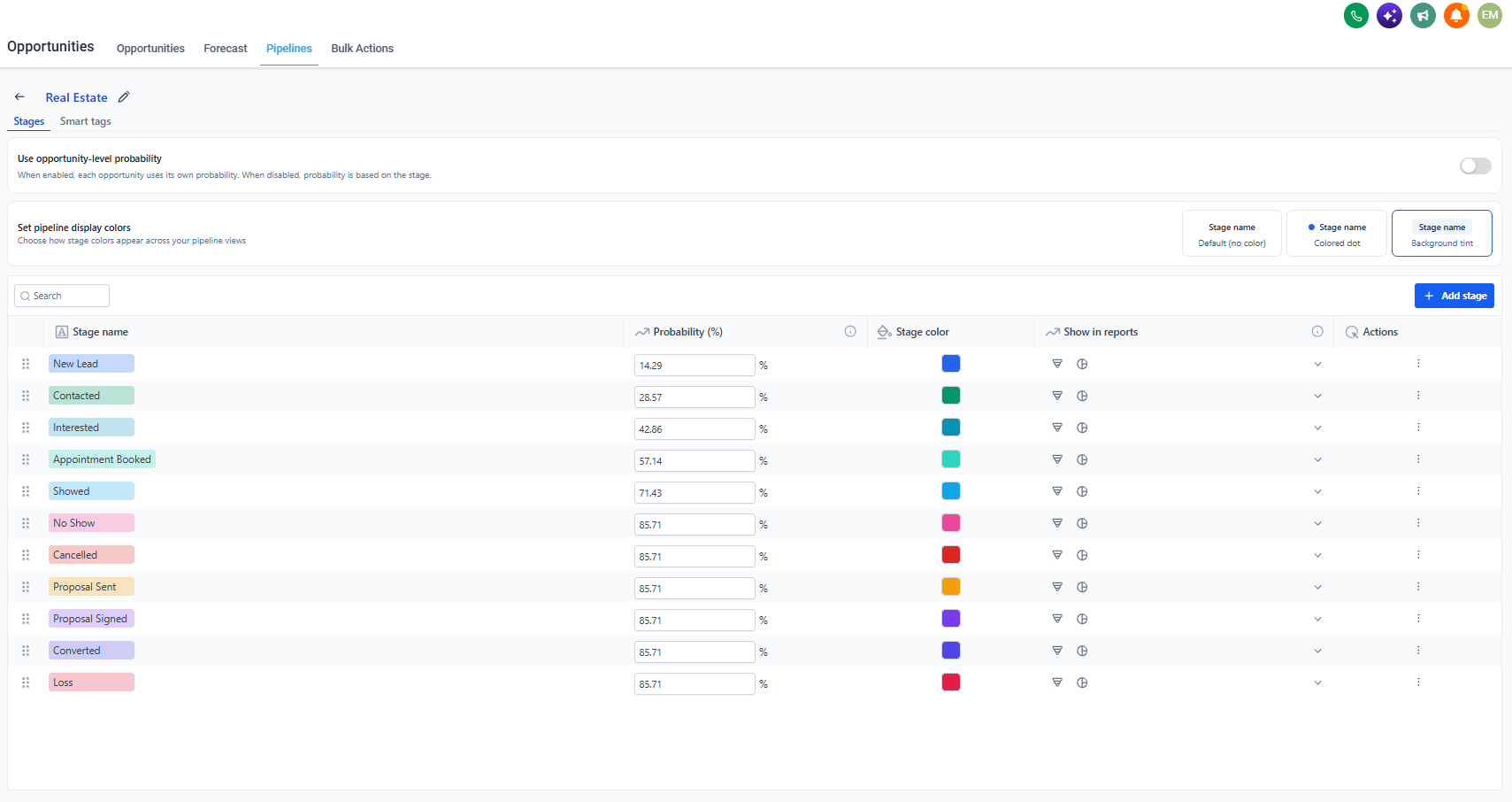Click the Contacted probability input 28.57
Image resolution: width=1512 pixels, height=802 pixels.
pos(695,397)
